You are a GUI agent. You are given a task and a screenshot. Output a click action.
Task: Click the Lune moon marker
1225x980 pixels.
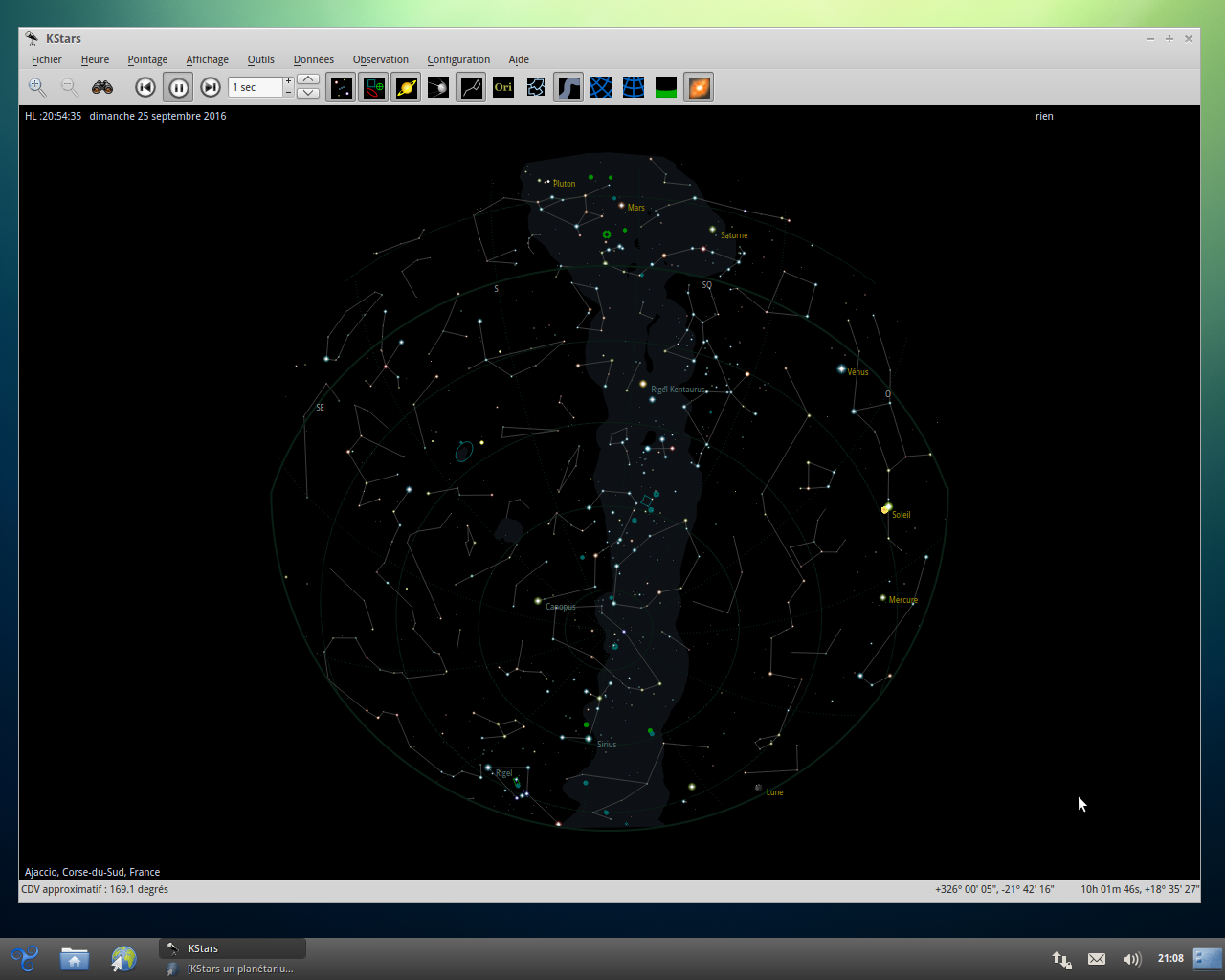759,788
